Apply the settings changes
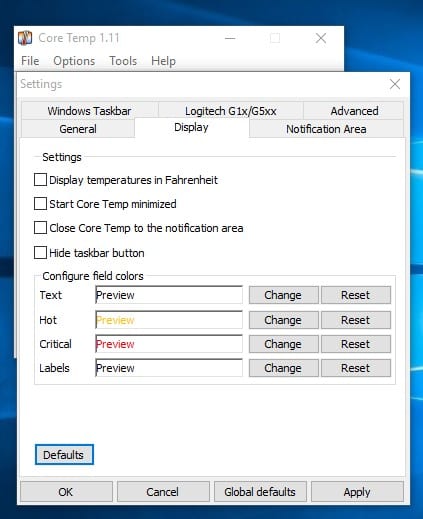 [357, 492]
